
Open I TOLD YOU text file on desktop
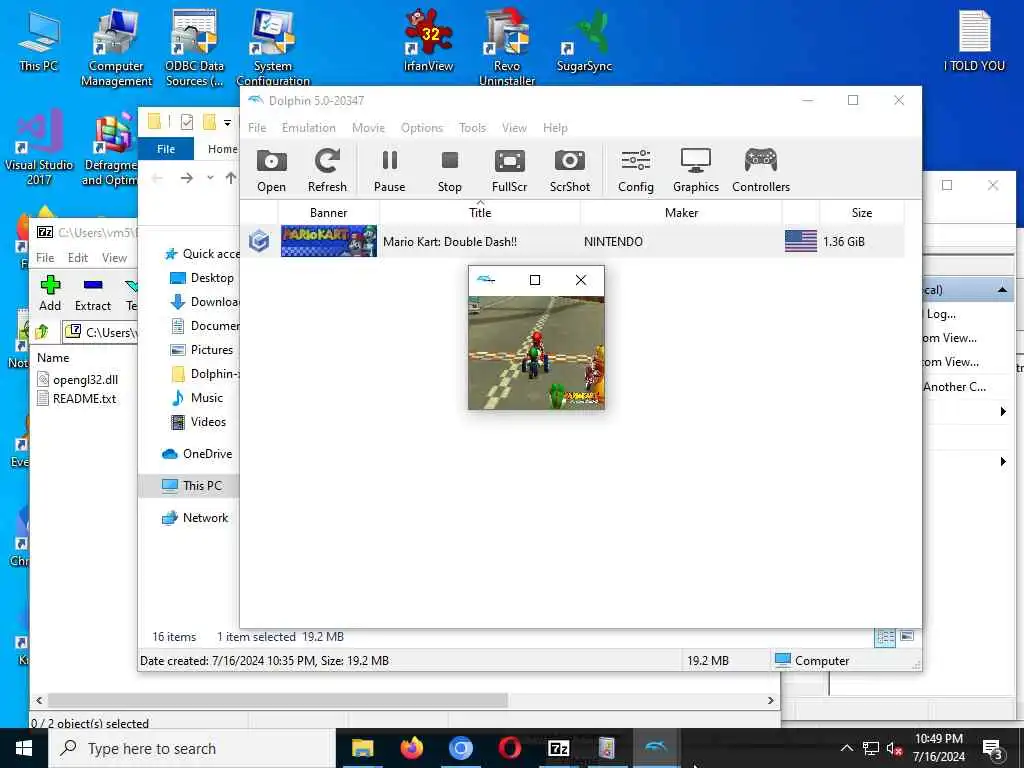click(974, 40)
